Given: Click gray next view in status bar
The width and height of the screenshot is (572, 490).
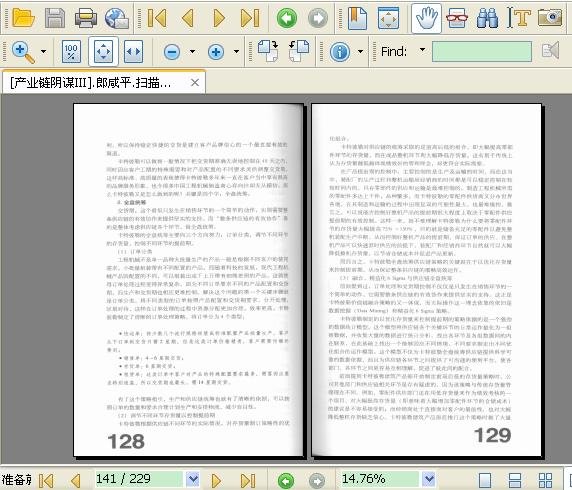Looking at the screenshot, I should pyautogui.click(x=317, y=481).
